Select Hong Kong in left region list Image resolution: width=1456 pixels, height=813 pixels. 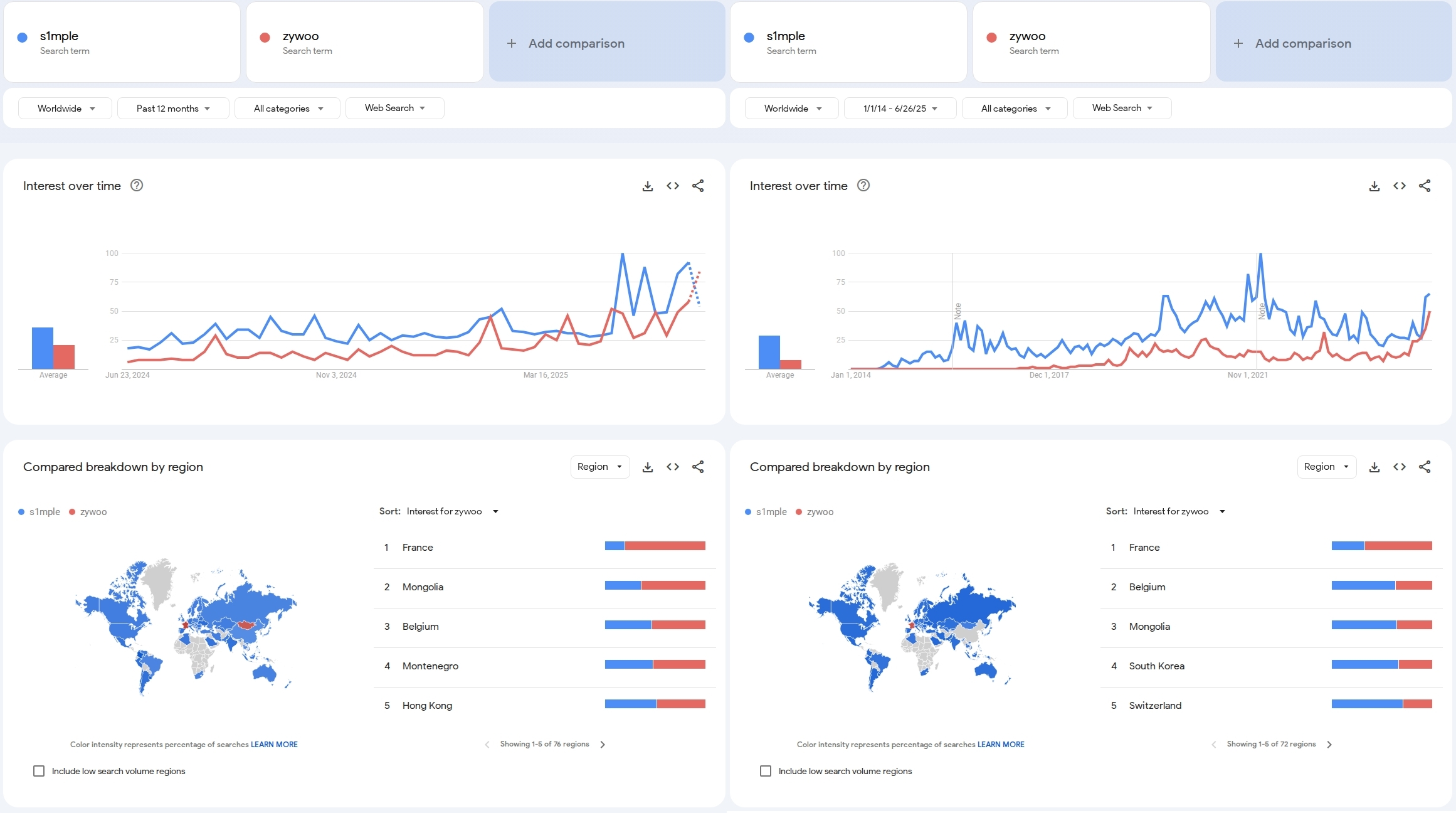point(544,706)
